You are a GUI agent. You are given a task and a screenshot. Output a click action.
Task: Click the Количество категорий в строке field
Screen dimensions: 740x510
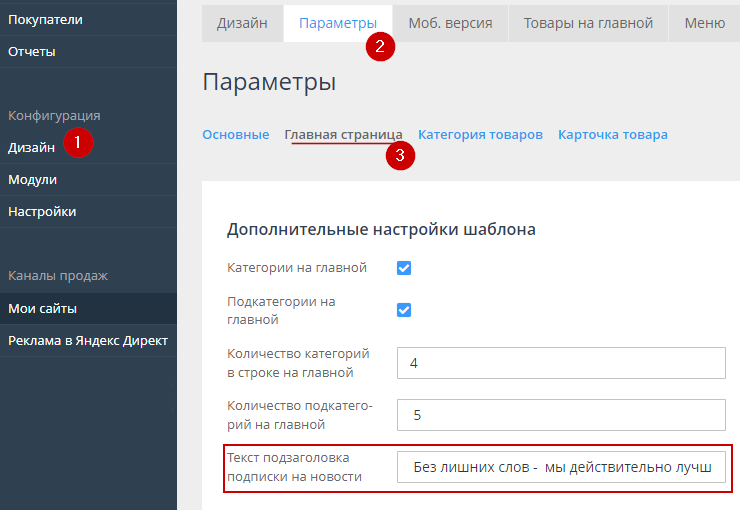(560, 363)
